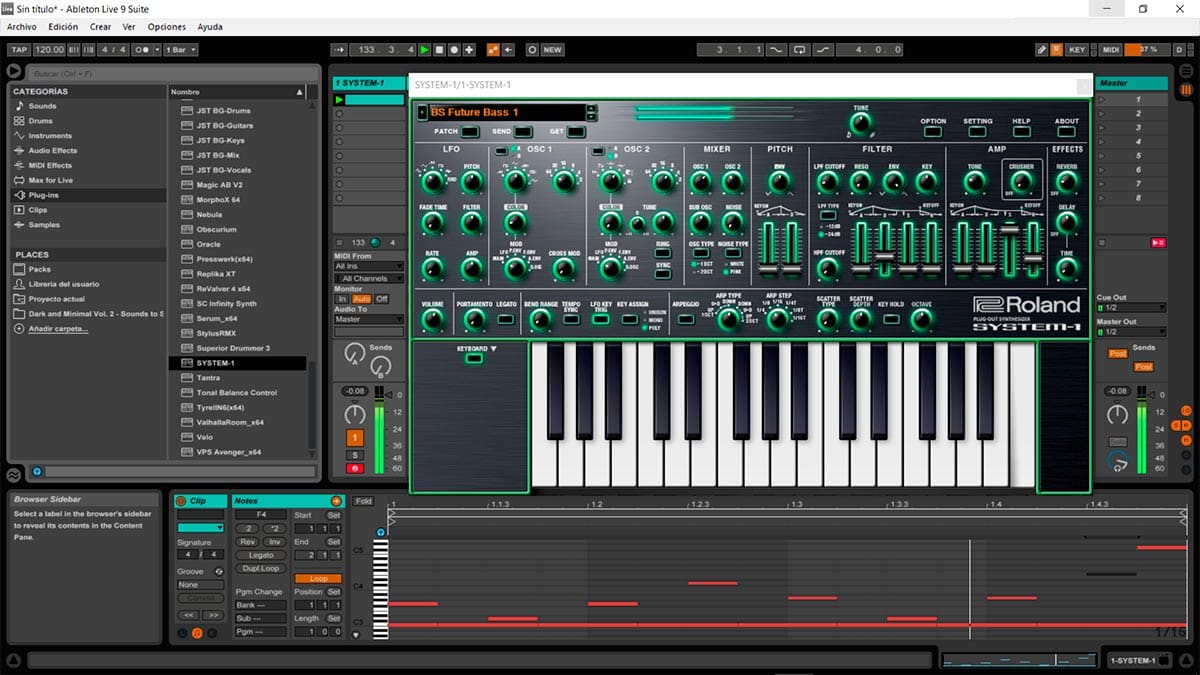Screen dimensions: 1200x675
Task: Open the Master Out 1/2 dropdown
Action: click(x=1131, y=332)
